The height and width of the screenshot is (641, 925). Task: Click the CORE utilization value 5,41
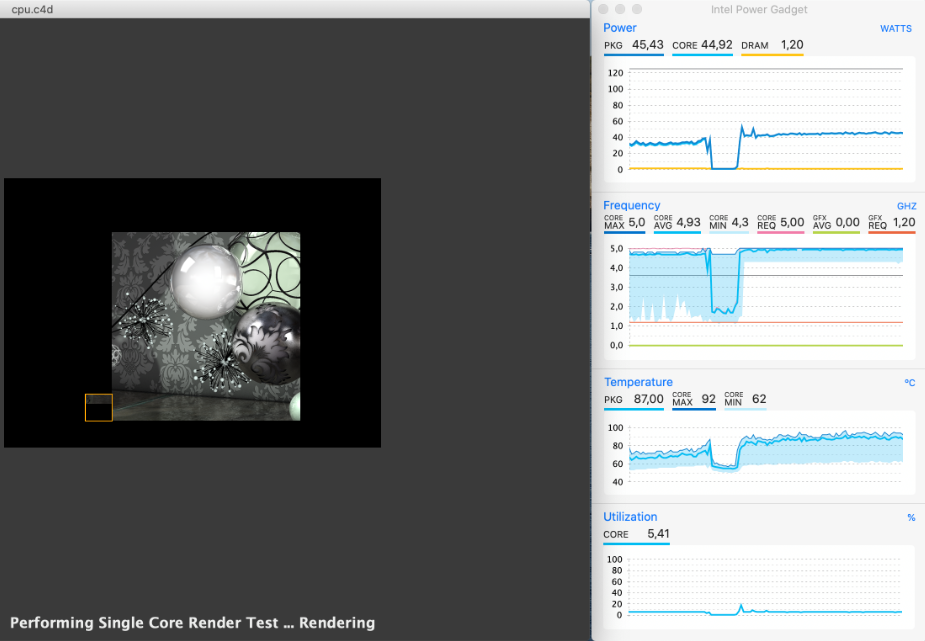pos(658,534)
